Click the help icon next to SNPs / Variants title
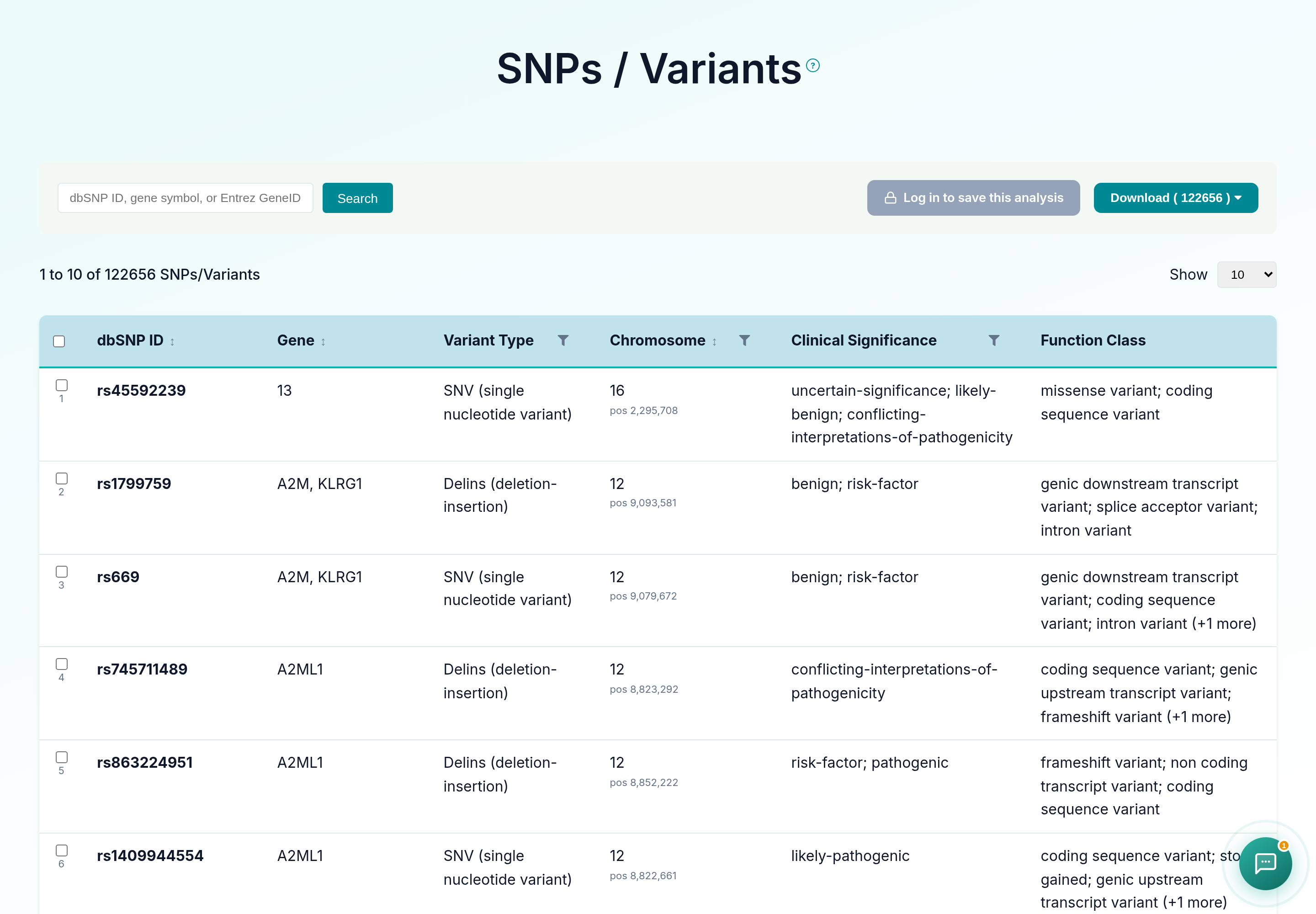The image size is (1316, 914). click(812, 65)
